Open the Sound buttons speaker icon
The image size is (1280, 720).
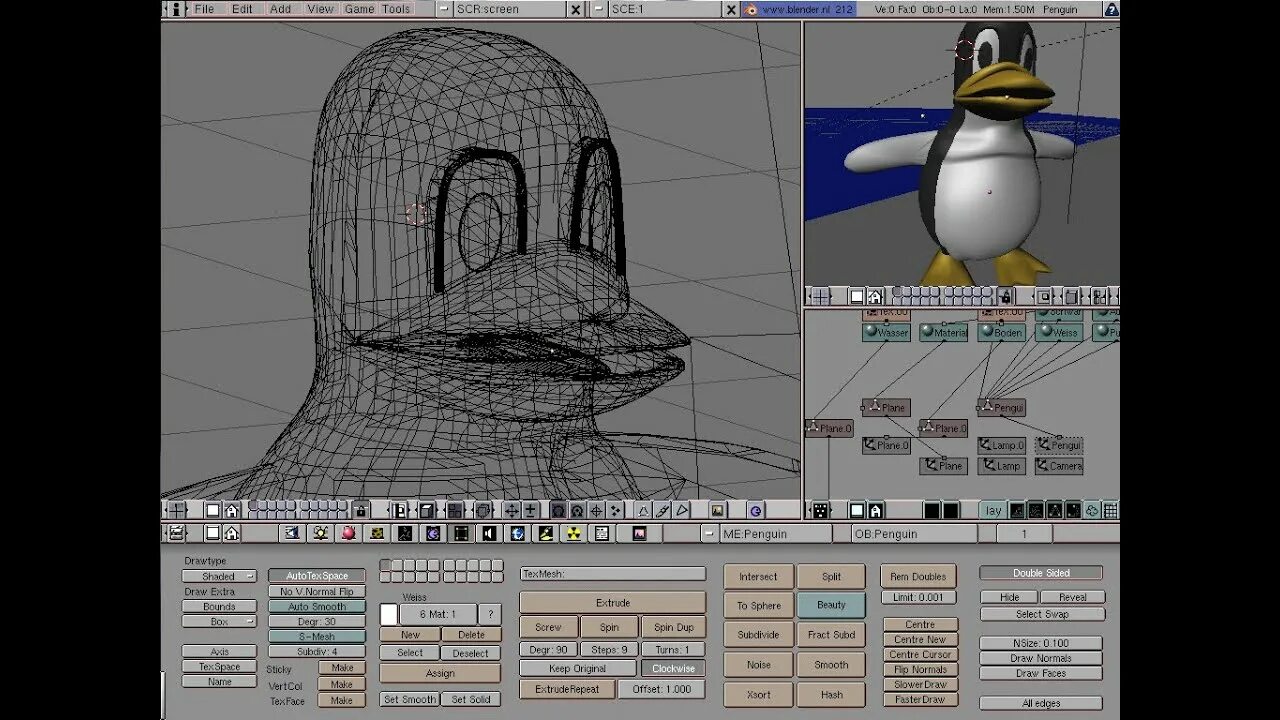click(x=488, y=533)
